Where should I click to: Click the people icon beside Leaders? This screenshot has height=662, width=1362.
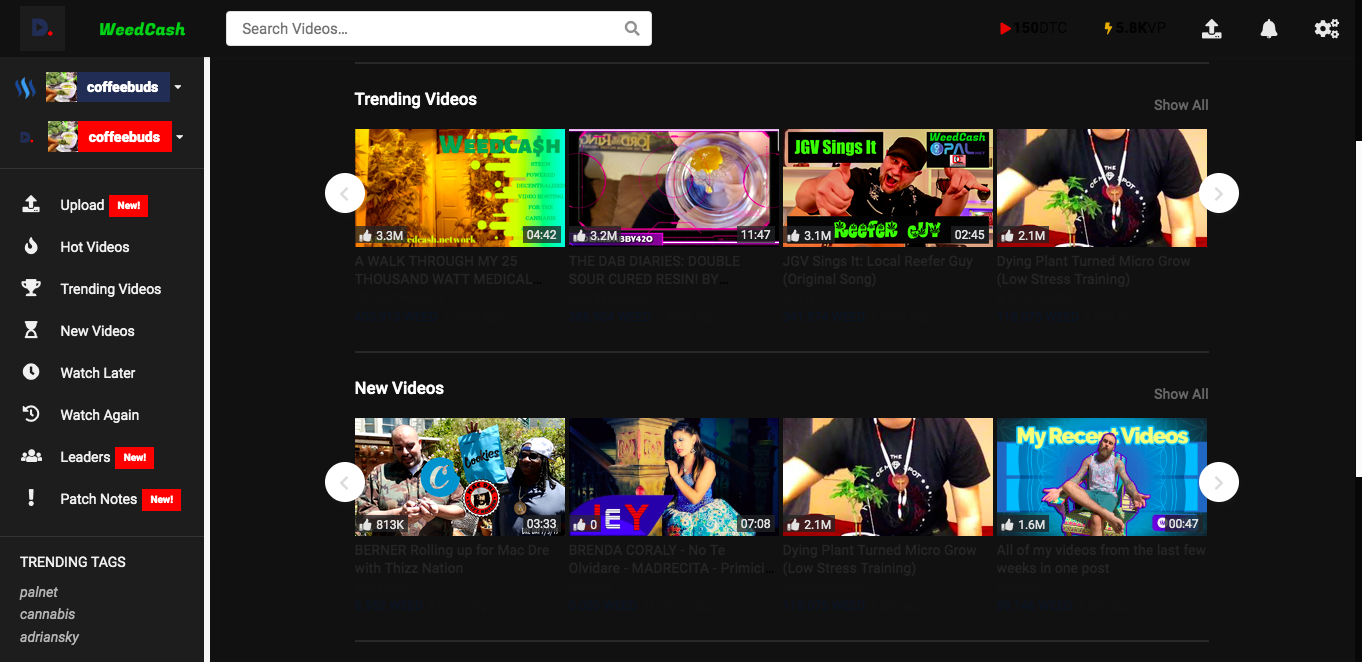(31, 456)
